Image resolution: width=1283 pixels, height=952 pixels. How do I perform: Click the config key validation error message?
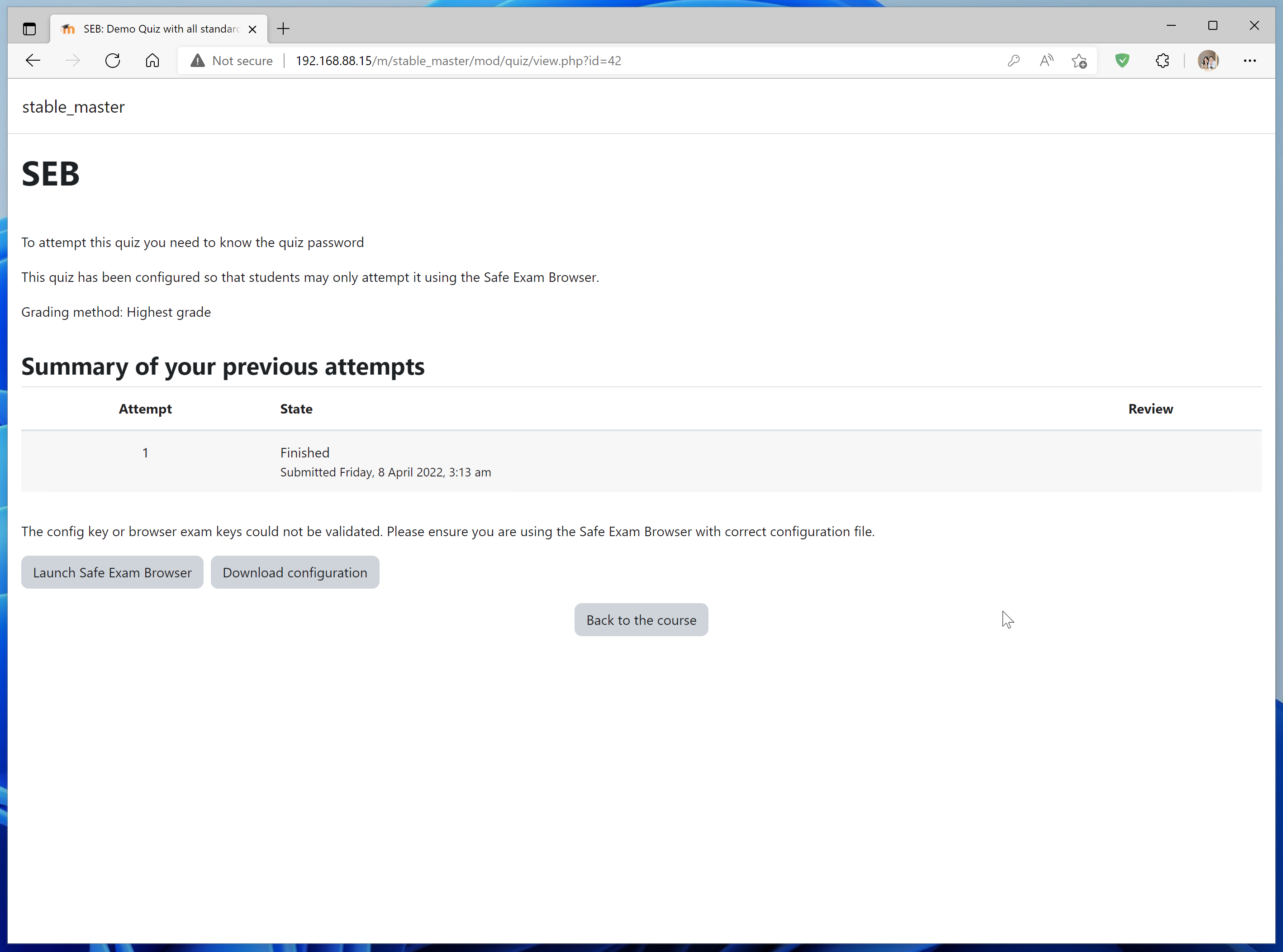click(447, 531)
